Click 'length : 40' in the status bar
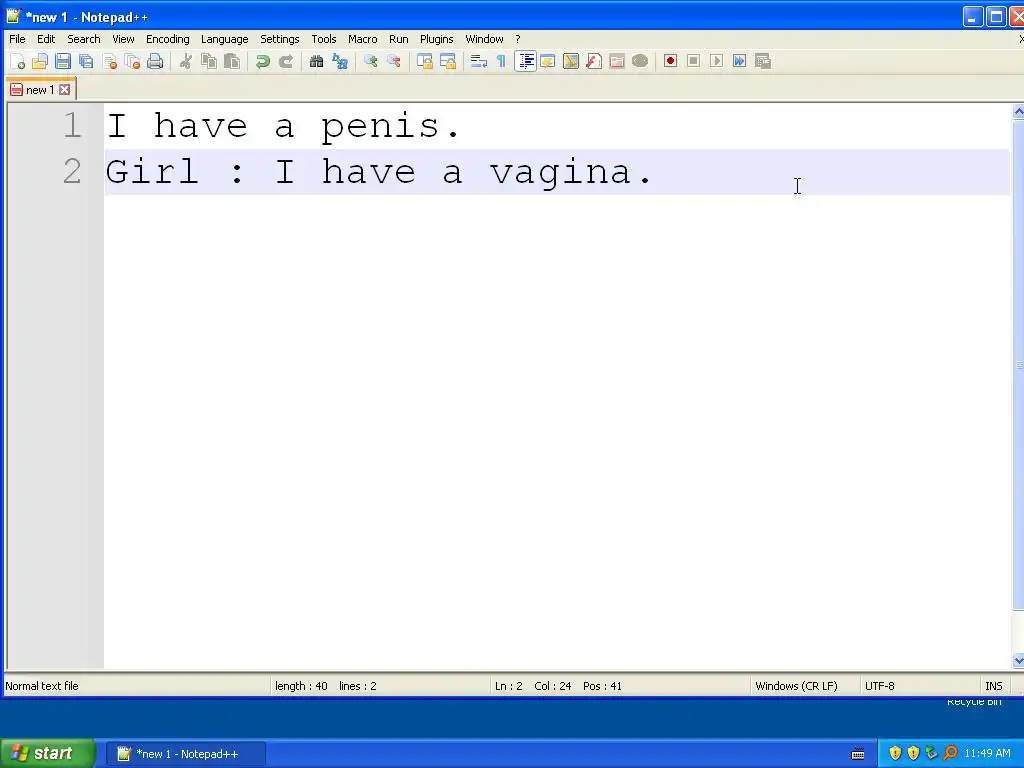1024x768 pixels. (301, 686)
